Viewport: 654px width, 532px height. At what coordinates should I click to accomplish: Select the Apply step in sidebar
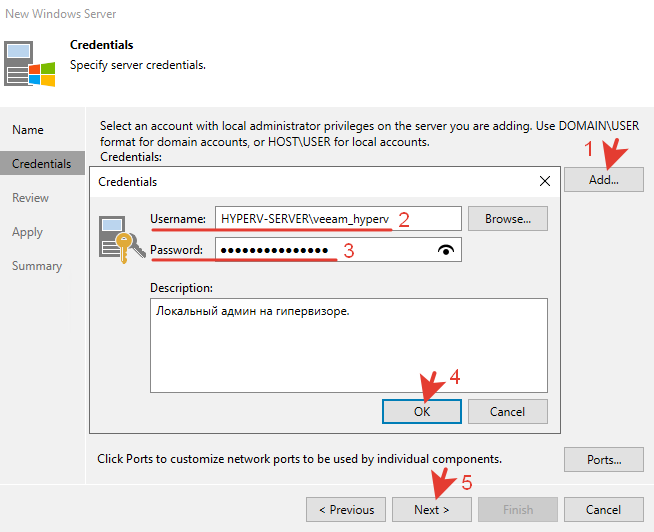28,232
